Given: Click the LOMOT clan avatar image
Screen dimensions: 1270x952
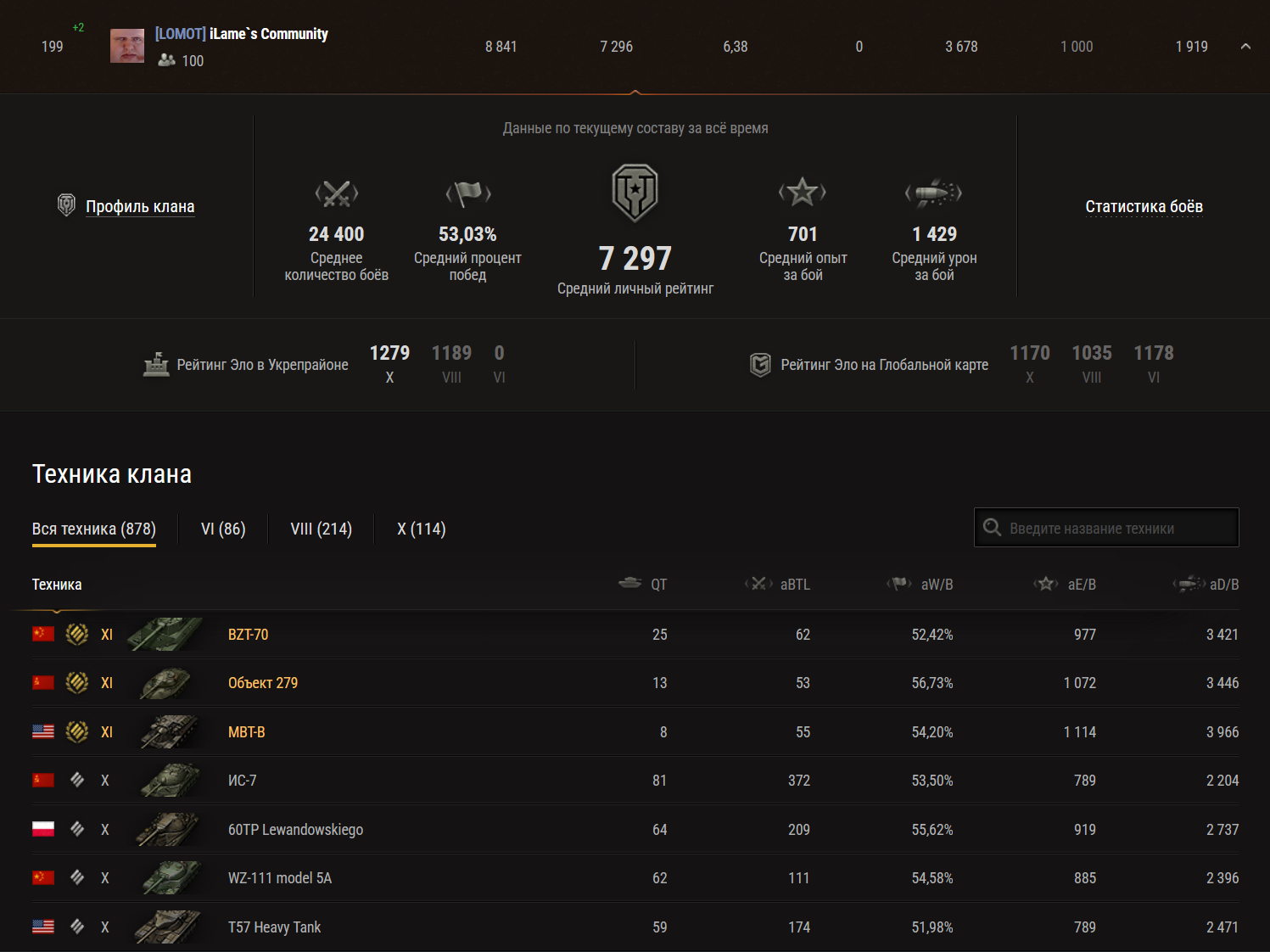Looking at the screenshot, I should point(127,46).
